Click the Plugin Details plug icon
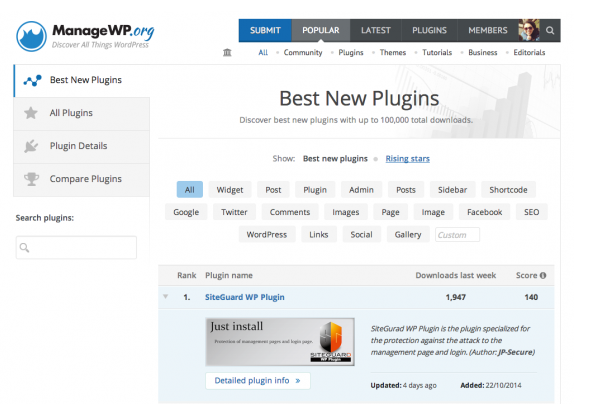 pyautogui.click(x=31, y=146)
